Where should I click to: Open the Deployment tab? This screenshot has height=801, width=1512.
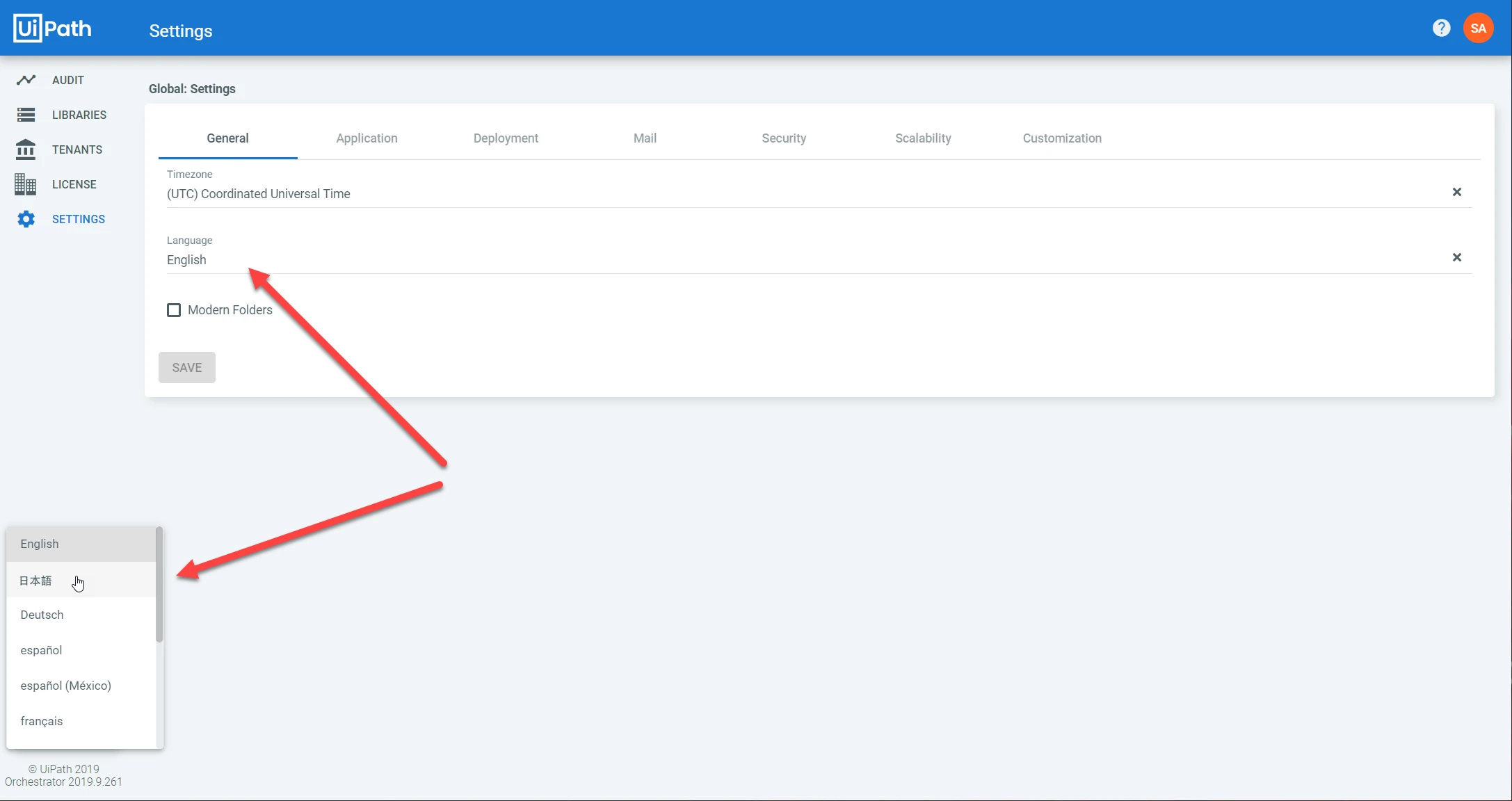pos(506,138)
